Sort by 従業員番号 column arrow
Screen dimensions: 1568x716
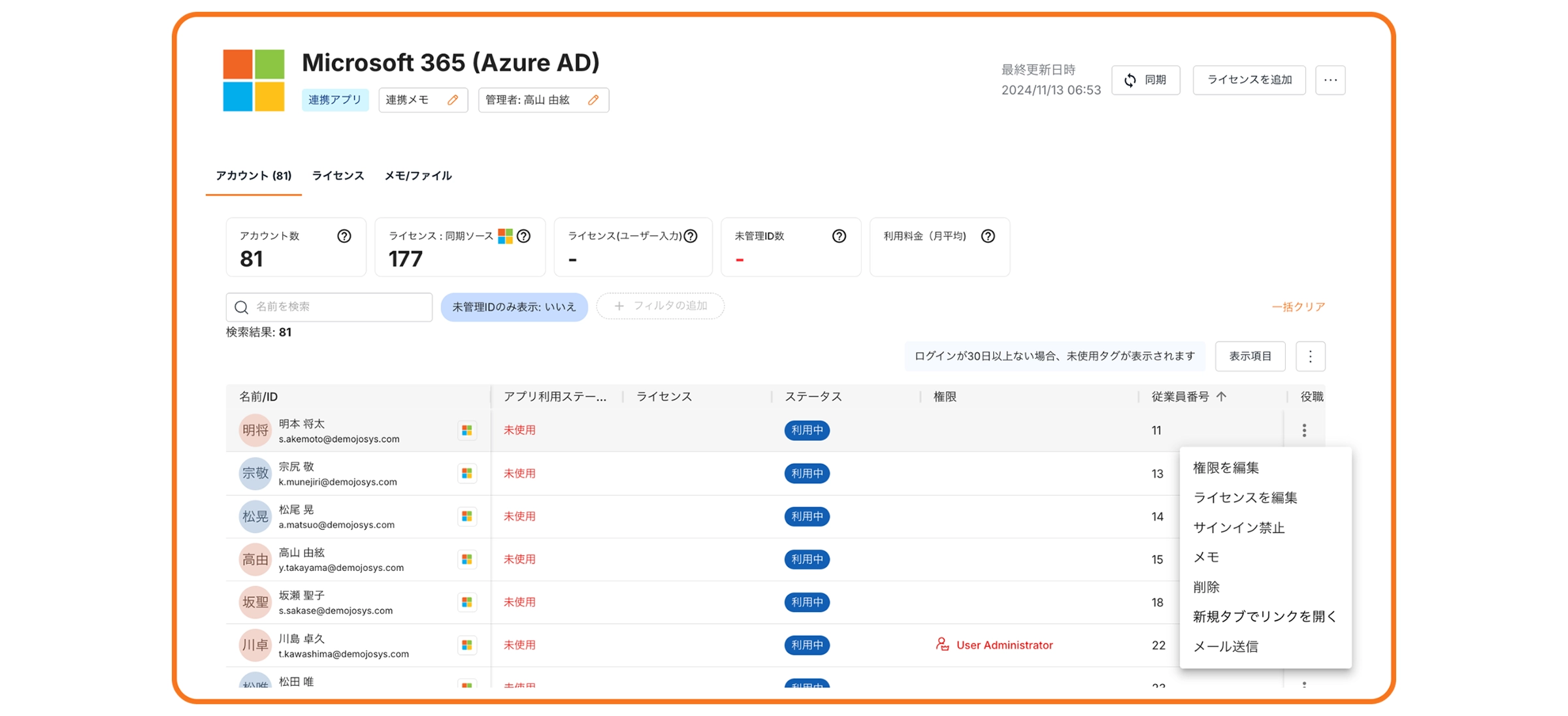[x=1222, y=397]
